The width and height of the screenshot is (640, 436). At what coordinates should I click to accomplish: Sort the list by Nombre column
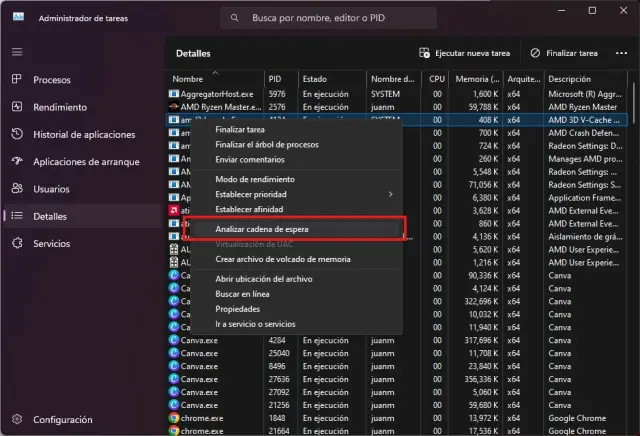coord(188,78)
